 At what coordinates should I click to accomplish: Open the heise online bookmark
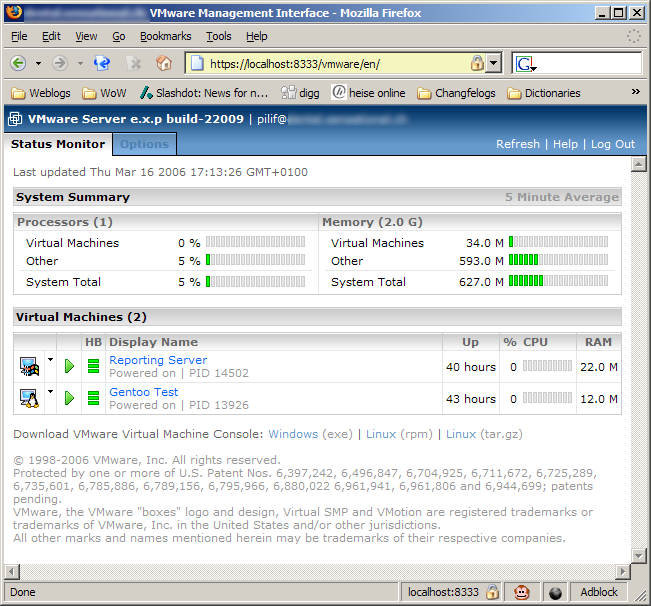click(368, 93)
